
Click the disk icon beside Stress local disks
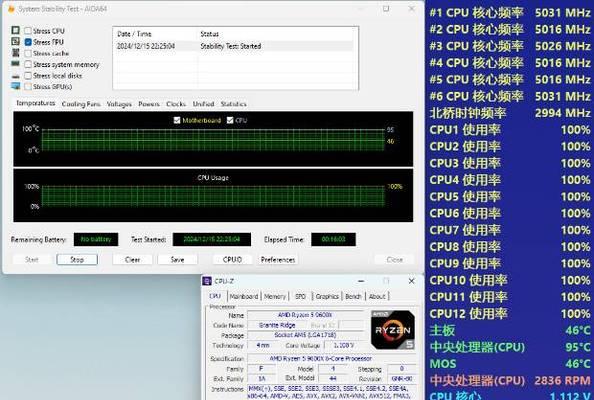(16, 76)
